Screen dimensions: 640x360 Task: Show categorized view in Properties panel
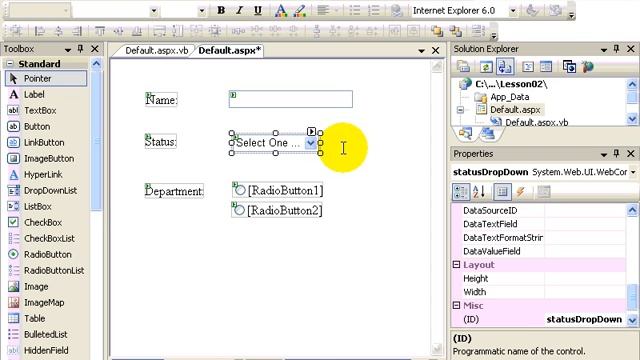[x=461, y=191]
